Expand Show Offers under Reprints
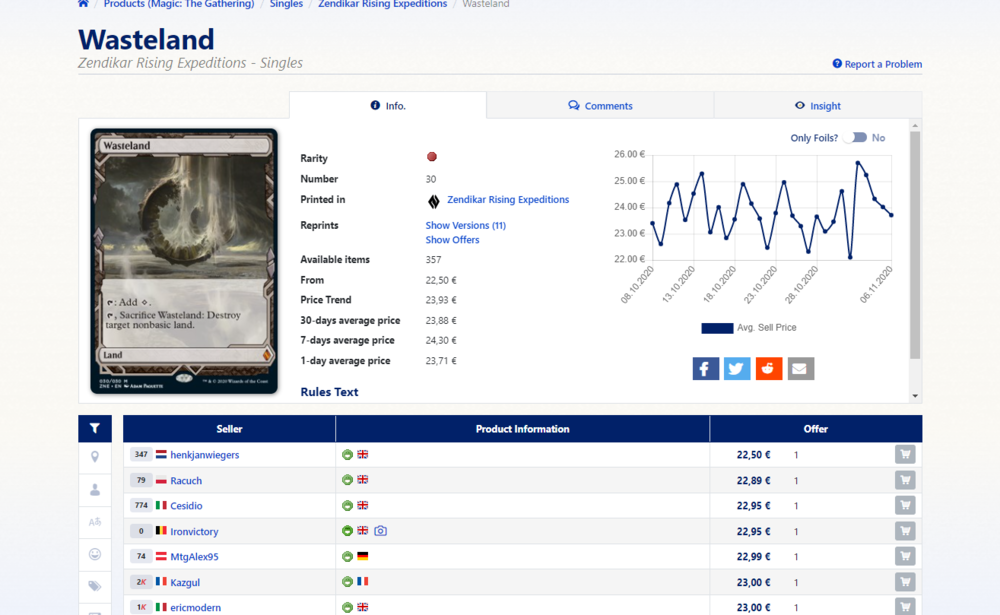Screen dimensions: 1000x615 [x=452, y=240]
